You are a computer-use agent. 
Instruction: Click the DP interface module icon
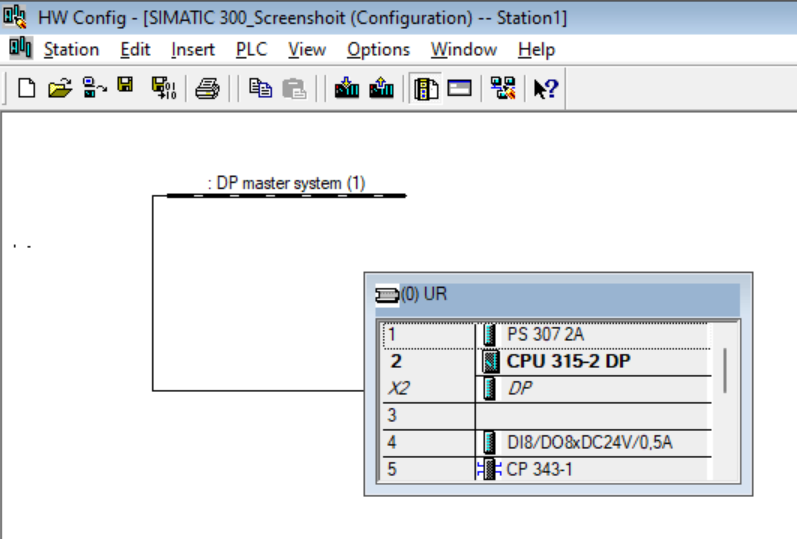tap(489, 388)
